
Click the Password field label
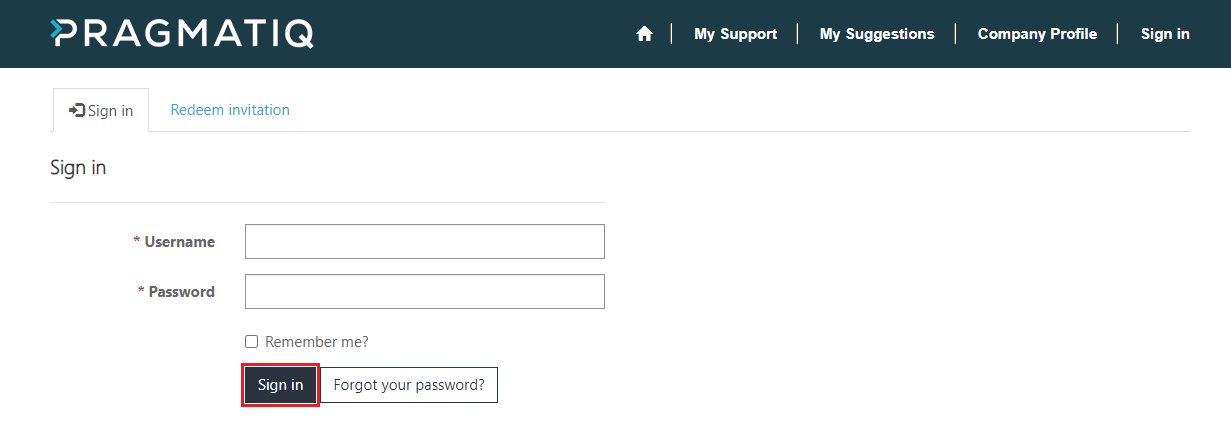181,292
